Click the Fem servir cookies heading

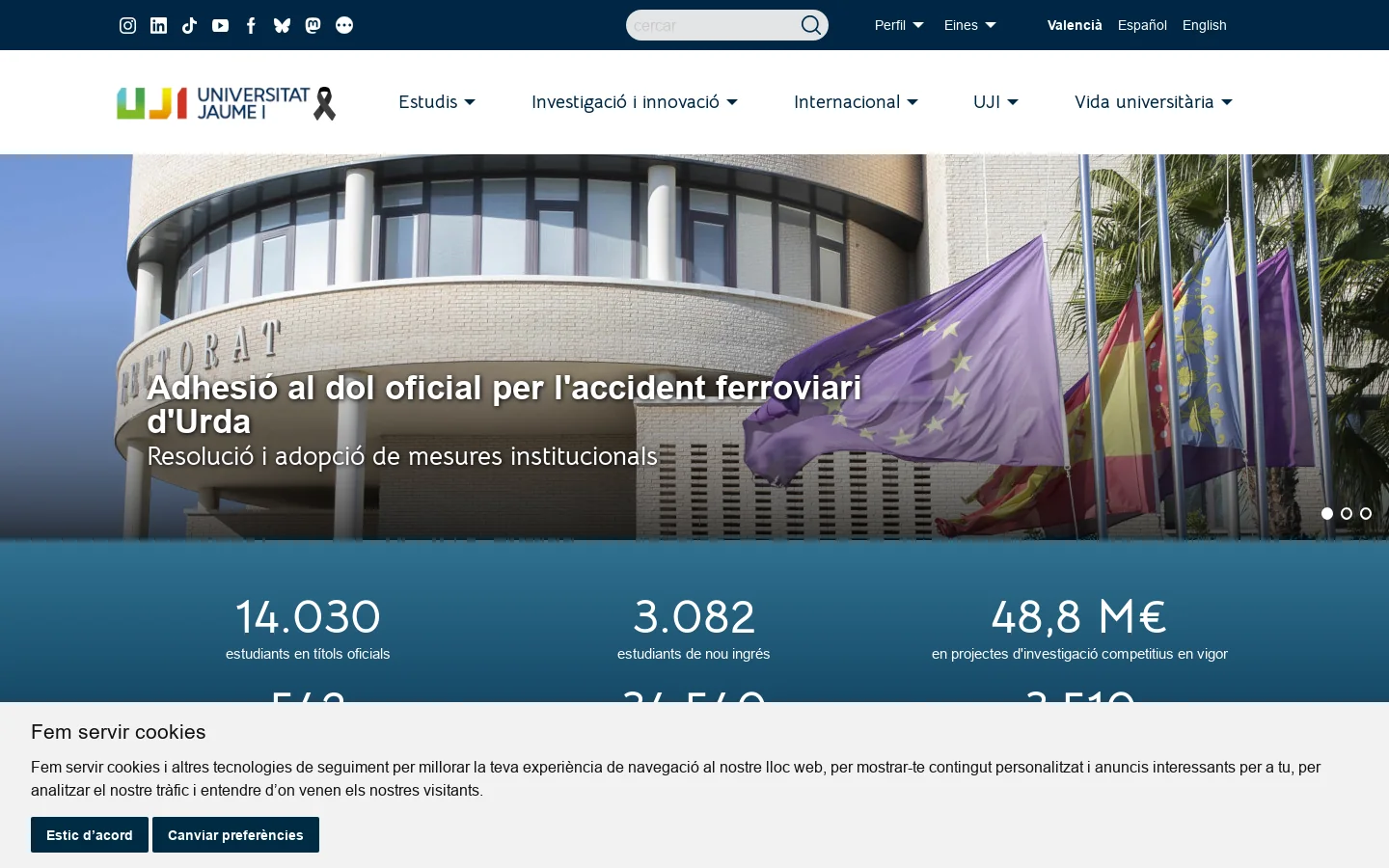tap(119, 732)
